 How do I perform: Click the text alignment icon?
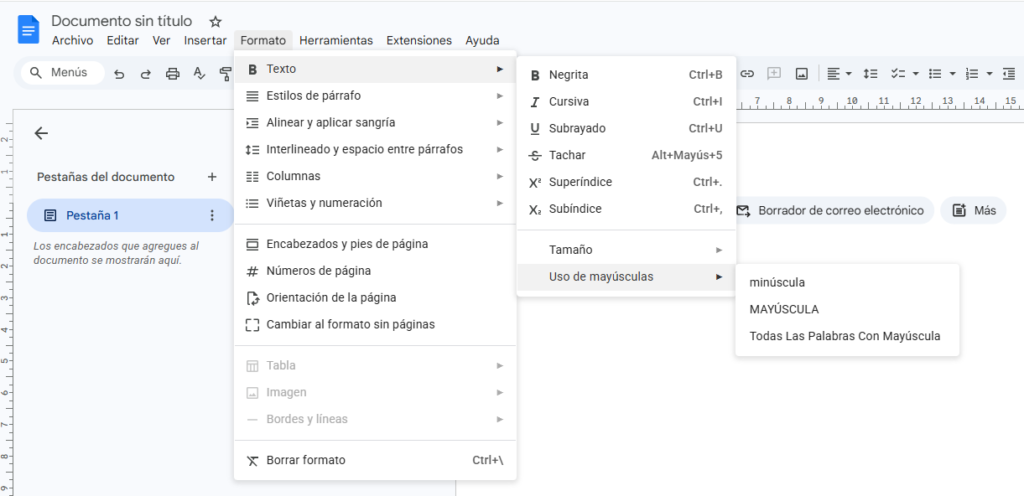(833, 74)
